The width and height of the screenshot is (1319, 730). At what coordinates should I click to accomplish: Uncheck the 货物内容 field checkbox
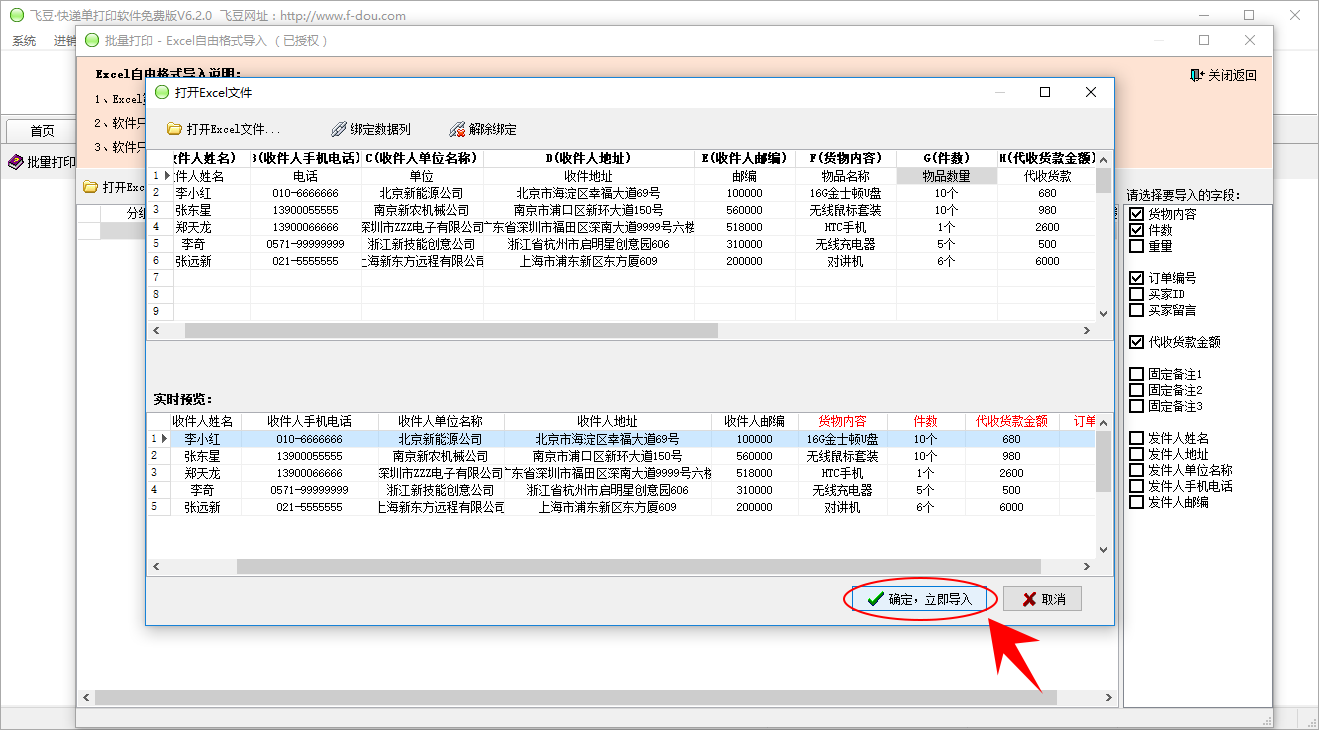tap(1136, 214)
